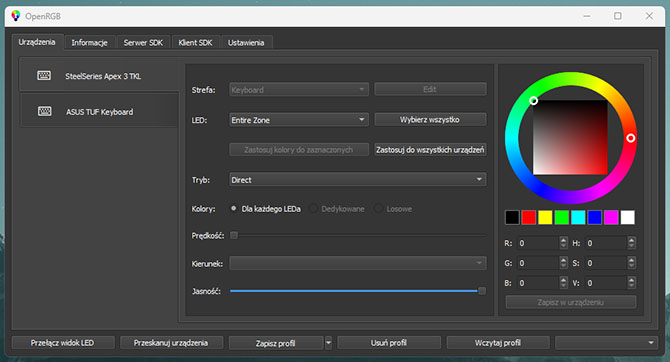This screenshot has width=670, height=362.
Task: Close the OpenRGB window
Action: coord(649,16)
